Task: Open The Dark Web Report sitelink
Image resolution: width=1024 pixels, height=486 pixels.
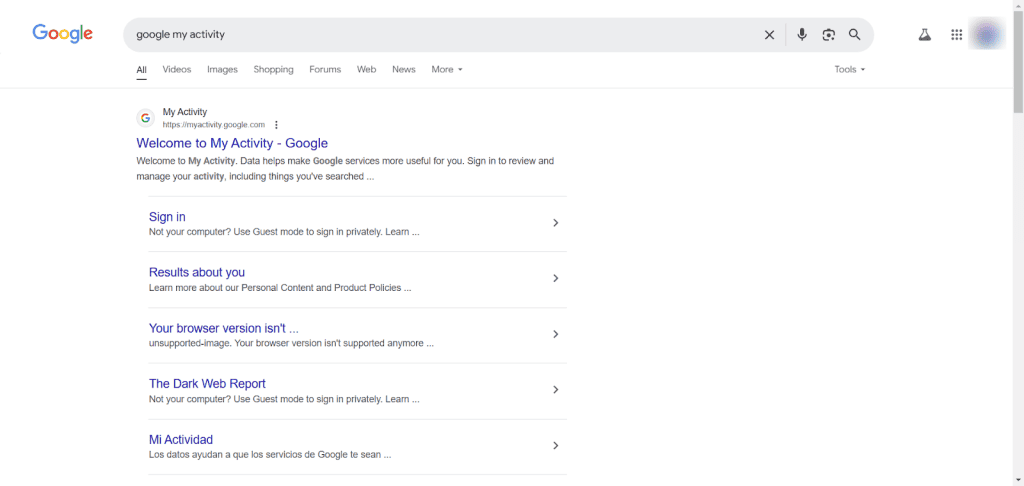Action: (x=207, y=383)
